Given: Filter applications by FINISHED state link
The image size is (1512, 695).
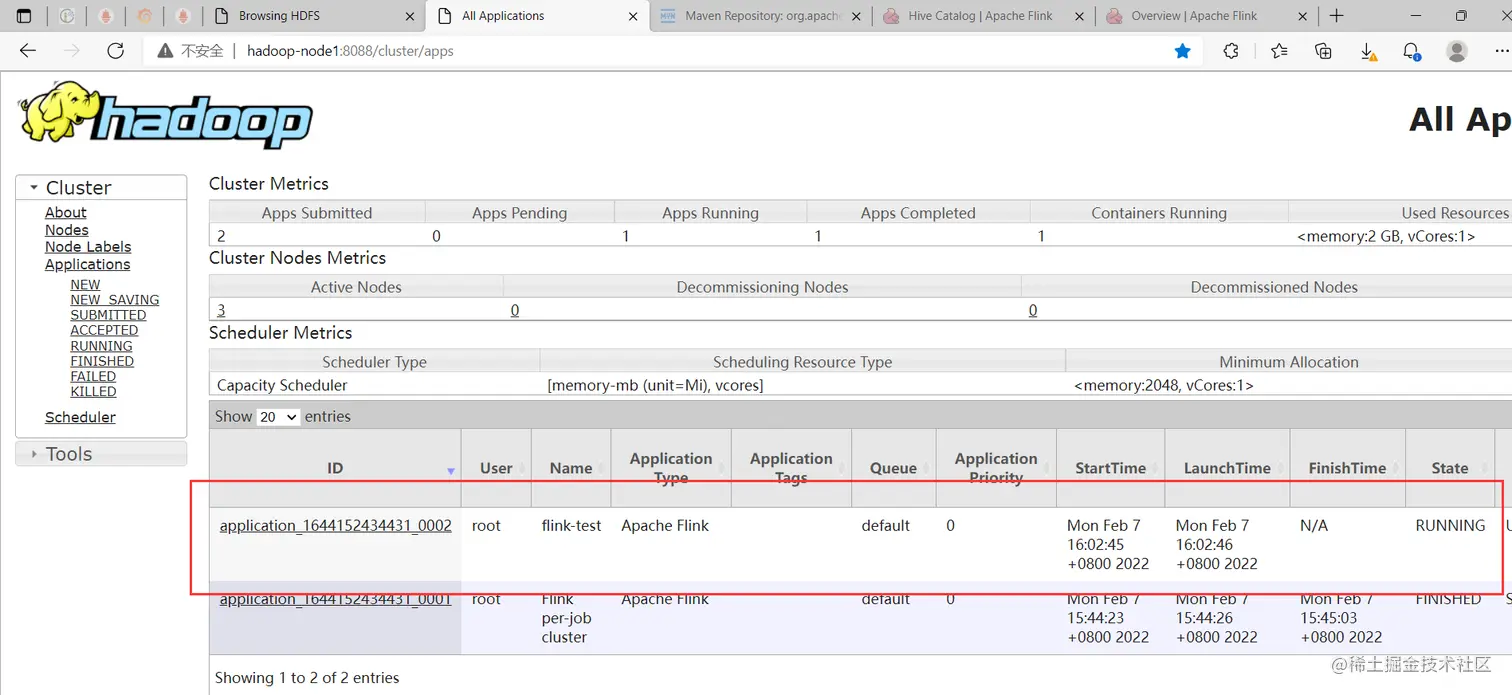Looking at the screenshot, I should [102, 361].
